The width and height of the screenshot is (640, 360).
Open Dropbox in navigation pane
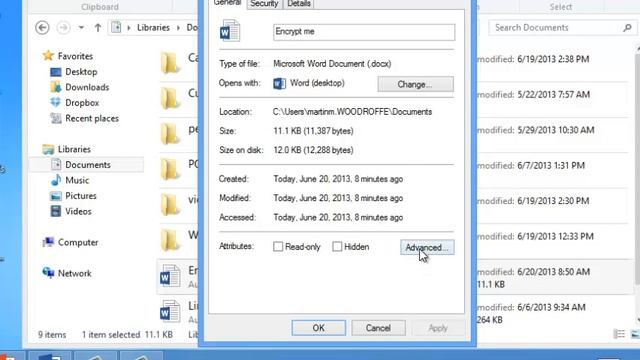click(x=82, y=103)
